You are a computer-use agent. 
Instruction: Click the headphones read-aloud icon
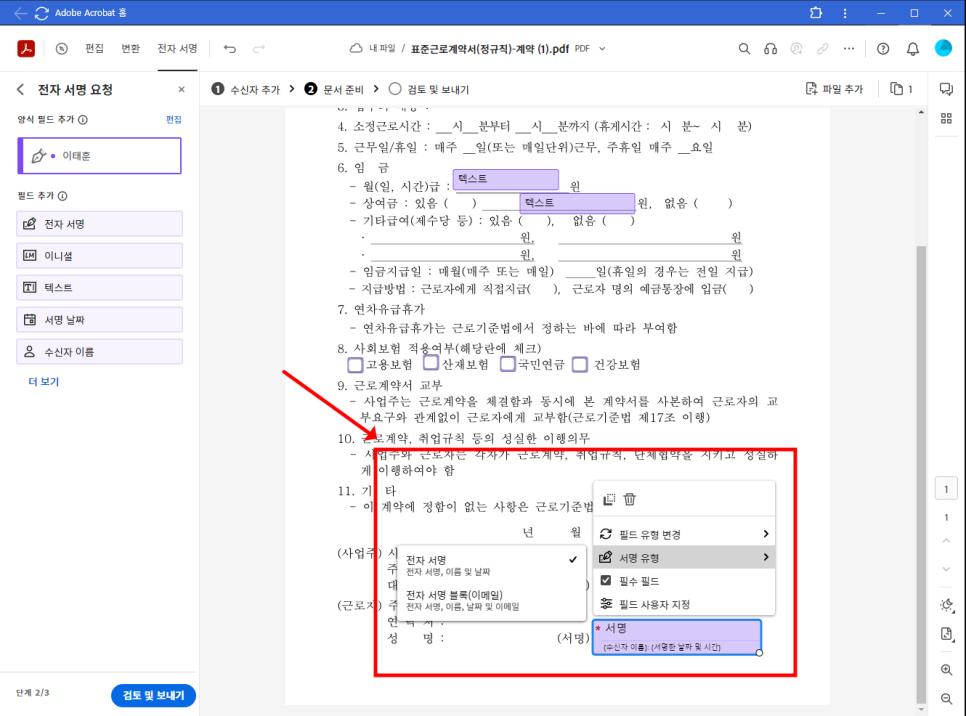(770, 49)
